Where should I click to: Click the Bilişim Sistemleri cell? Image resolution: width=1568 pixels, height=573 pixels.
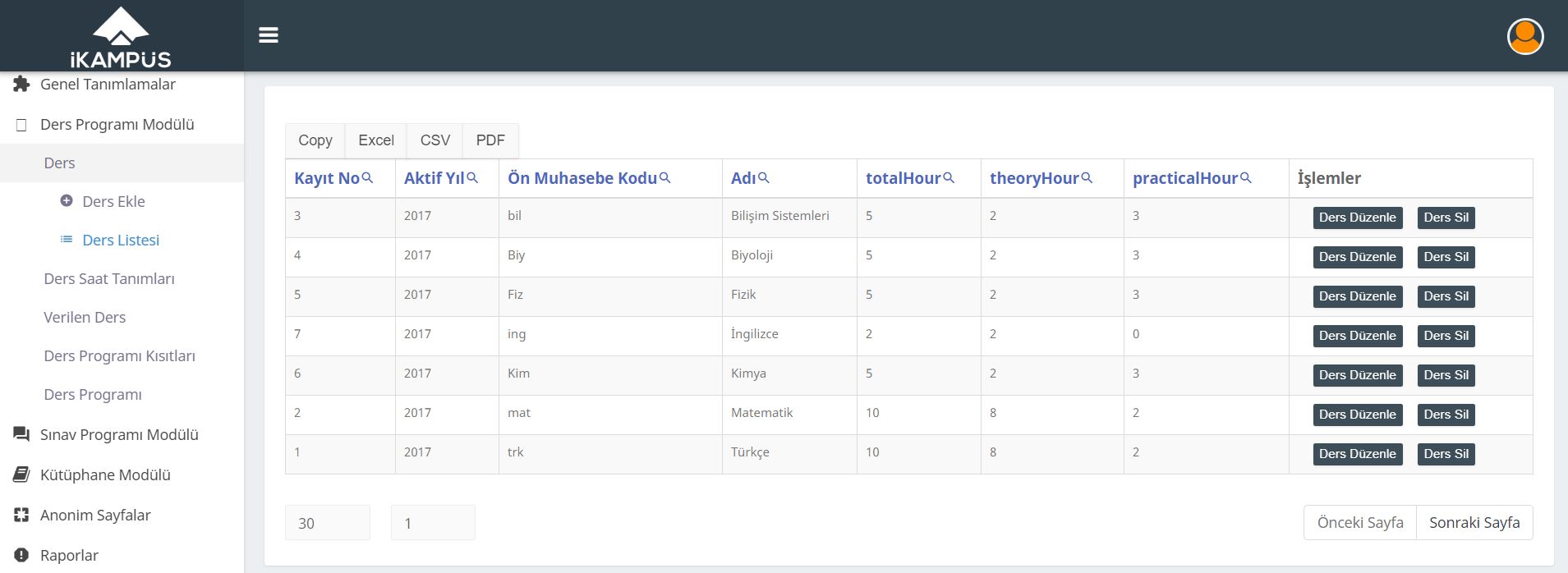[789, 218]
